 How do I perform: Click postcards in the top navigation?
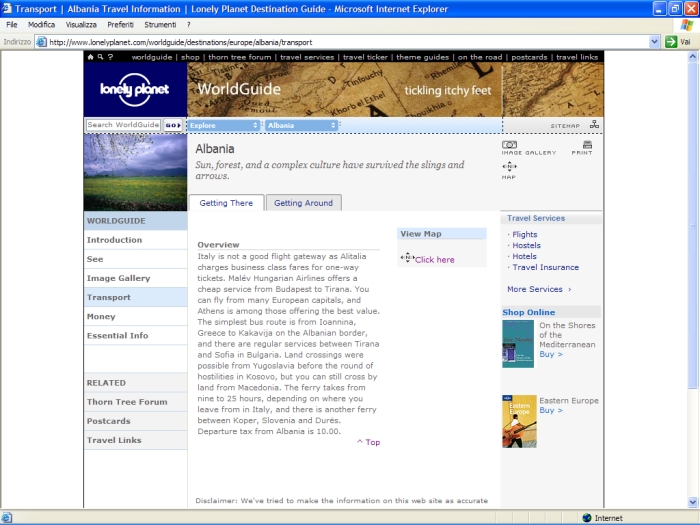click(x=529, y=57)
